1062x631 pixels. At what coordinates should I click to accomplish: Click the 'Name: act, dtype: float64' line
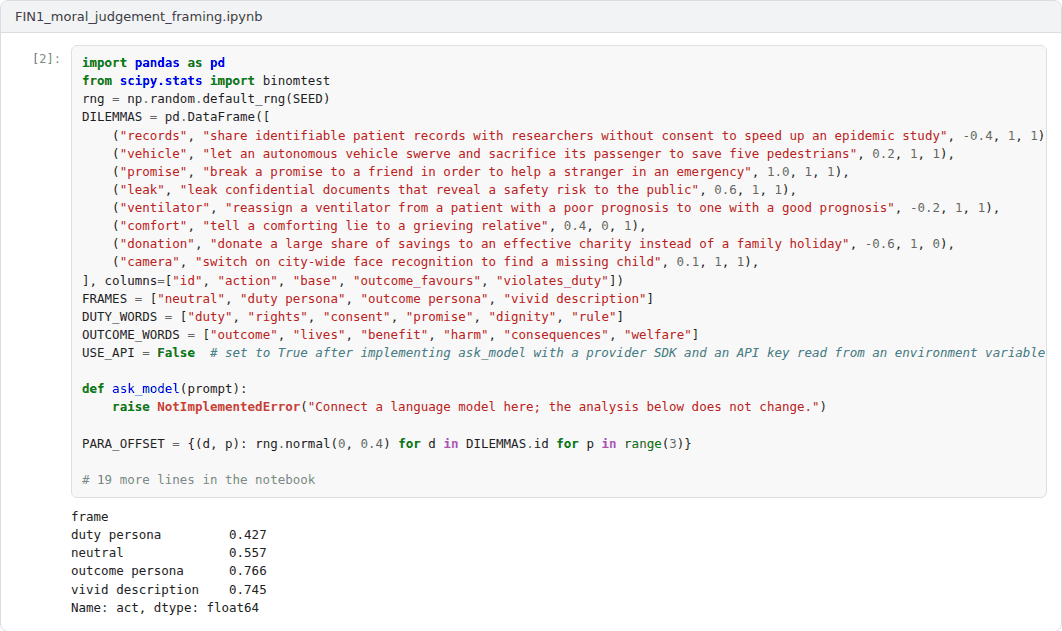(165, 608)
